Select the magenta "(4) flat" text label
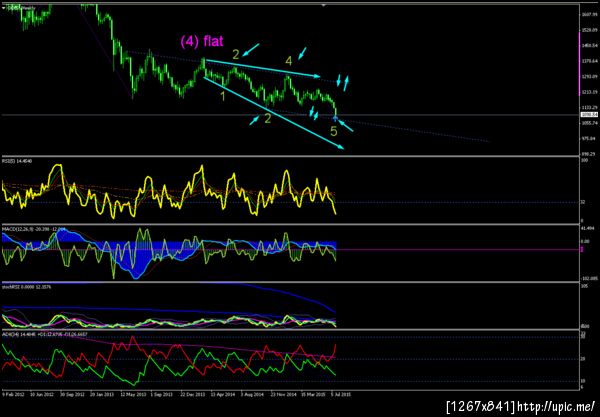 click(x=202, y=41)
